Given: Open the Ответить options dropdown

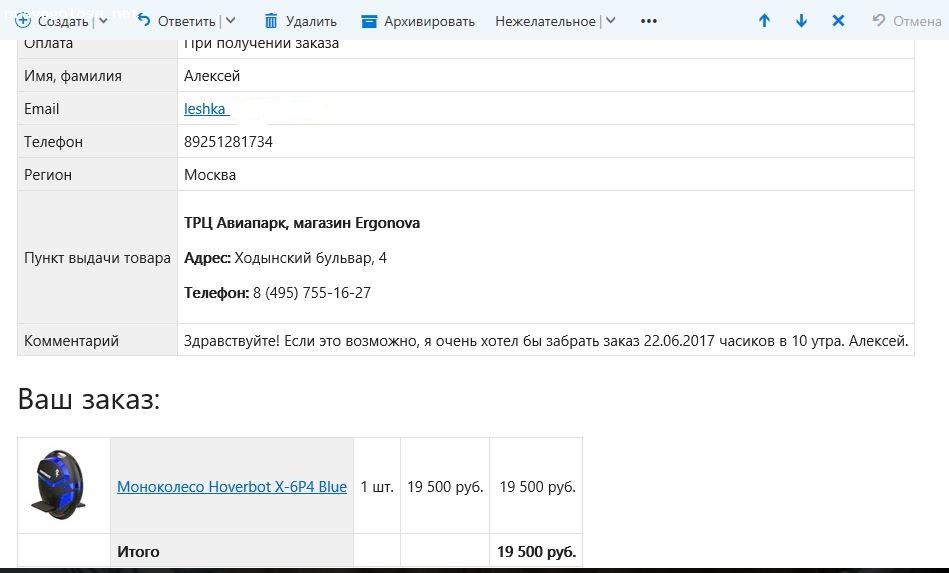Looking at the screenshot, I should (x=231, y=21).
